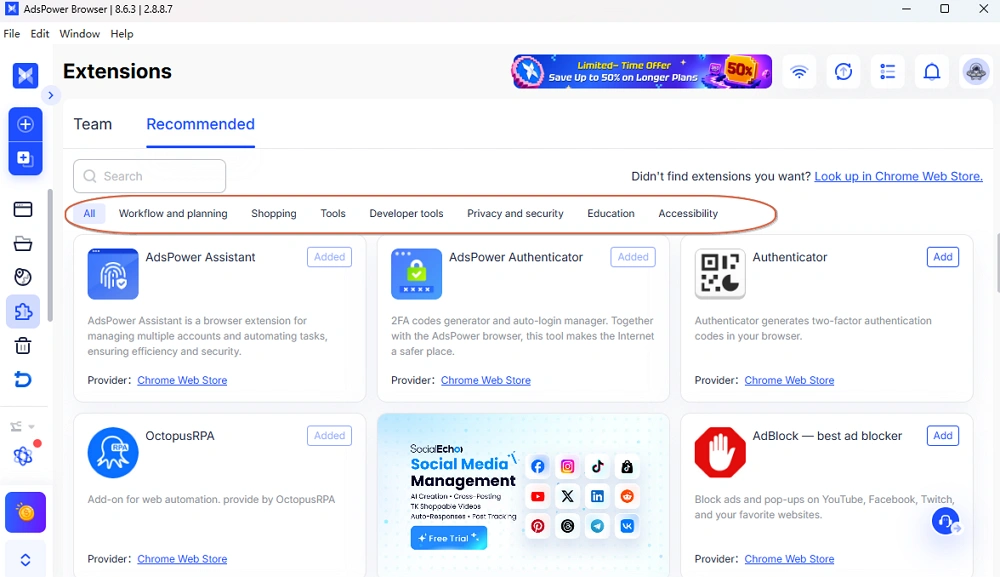Open the task list icon in header
Screen dimensions: 1000x577
(888, 71)
